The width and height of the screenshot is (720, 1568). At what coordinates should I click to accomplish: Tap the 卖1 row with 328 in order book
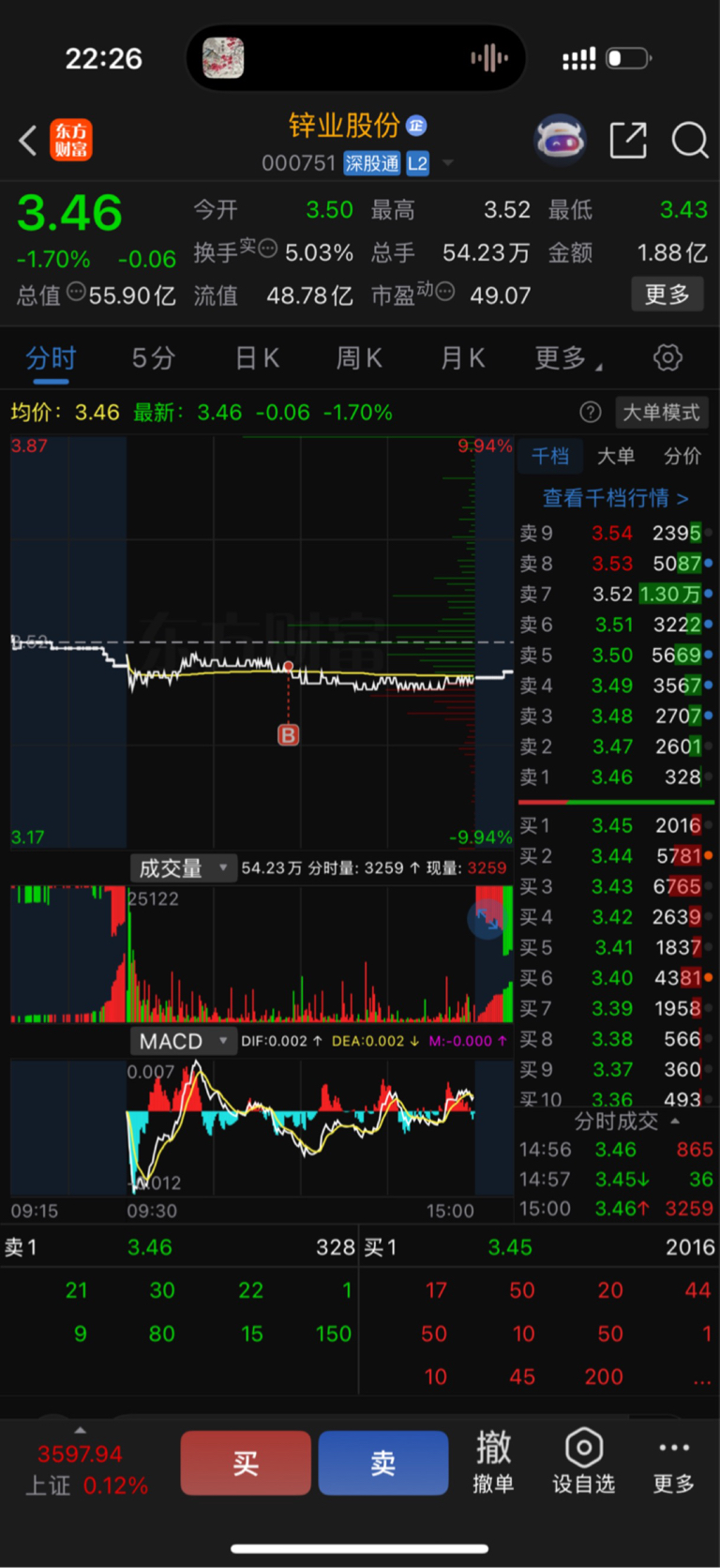click(x=616, y=776)
